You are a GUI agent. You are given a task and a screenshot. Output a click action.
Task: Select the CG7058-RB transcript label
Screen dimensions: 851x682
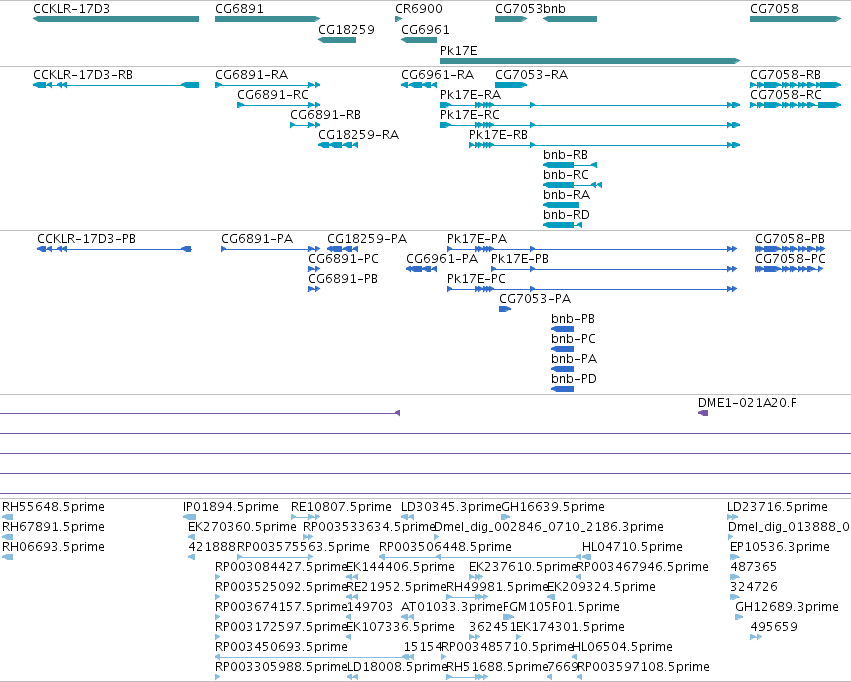point(785,74)
